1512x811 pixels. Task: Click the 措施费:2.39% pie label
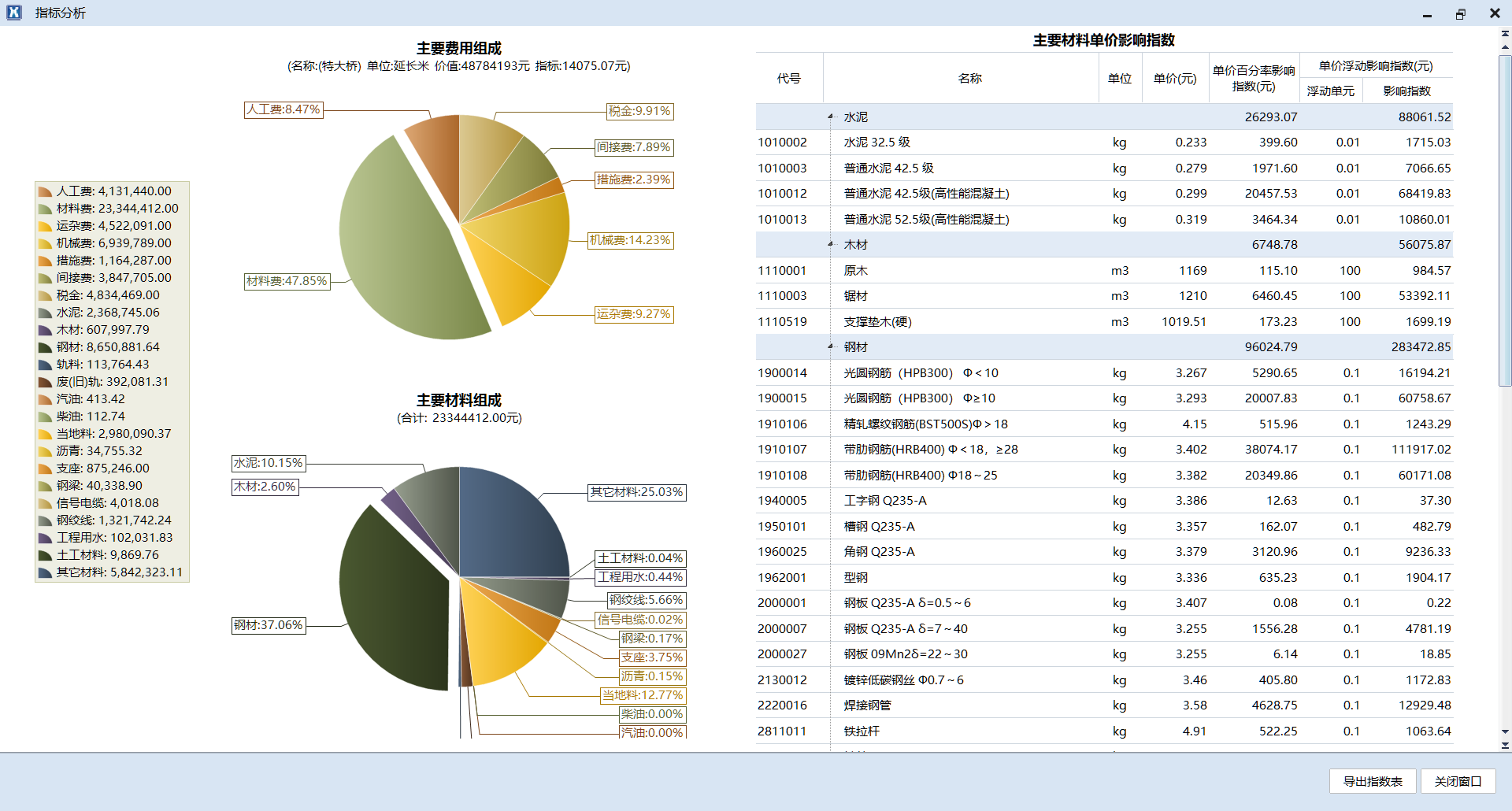634,180
